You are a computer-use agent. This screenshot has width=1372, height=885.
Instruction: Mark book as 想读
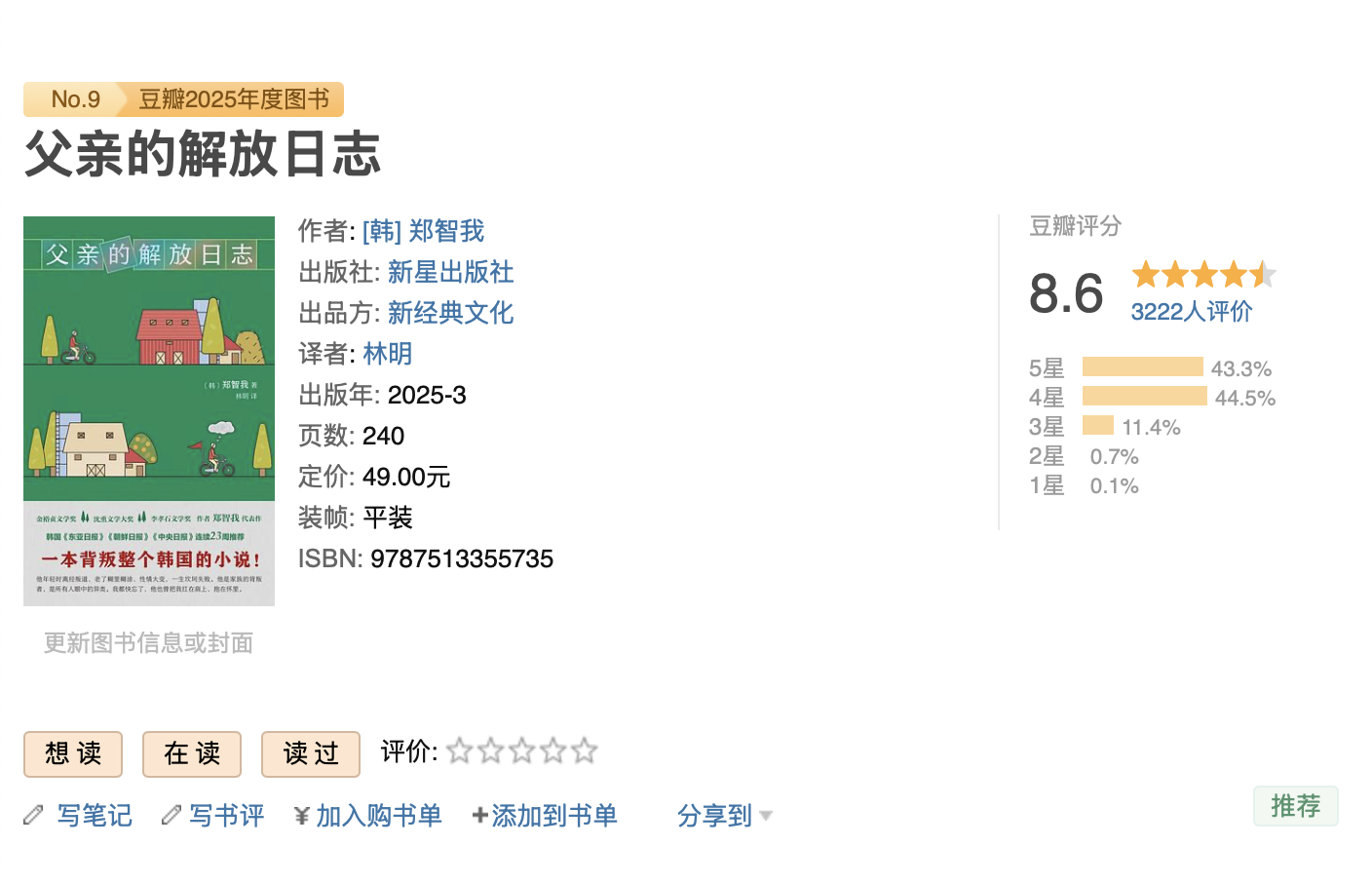(73, 753)
